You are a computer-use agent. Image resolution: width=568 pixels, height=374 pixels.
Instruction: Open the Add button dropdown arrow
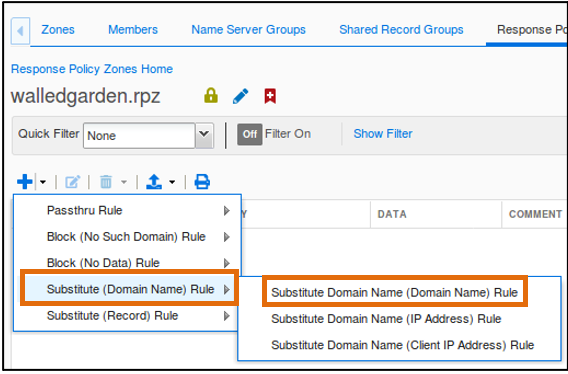coord(43,182)
